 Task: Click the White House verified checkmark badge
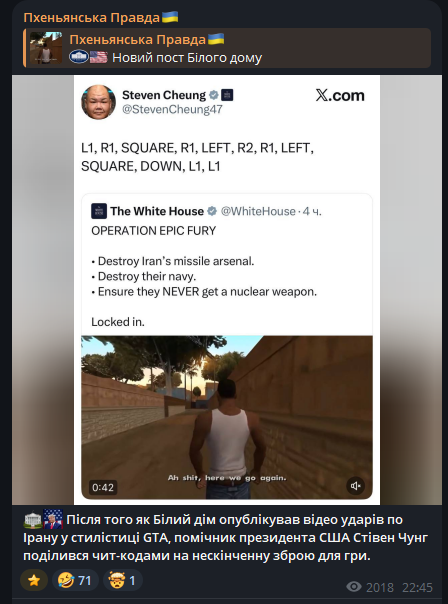[x=212, y=211]
